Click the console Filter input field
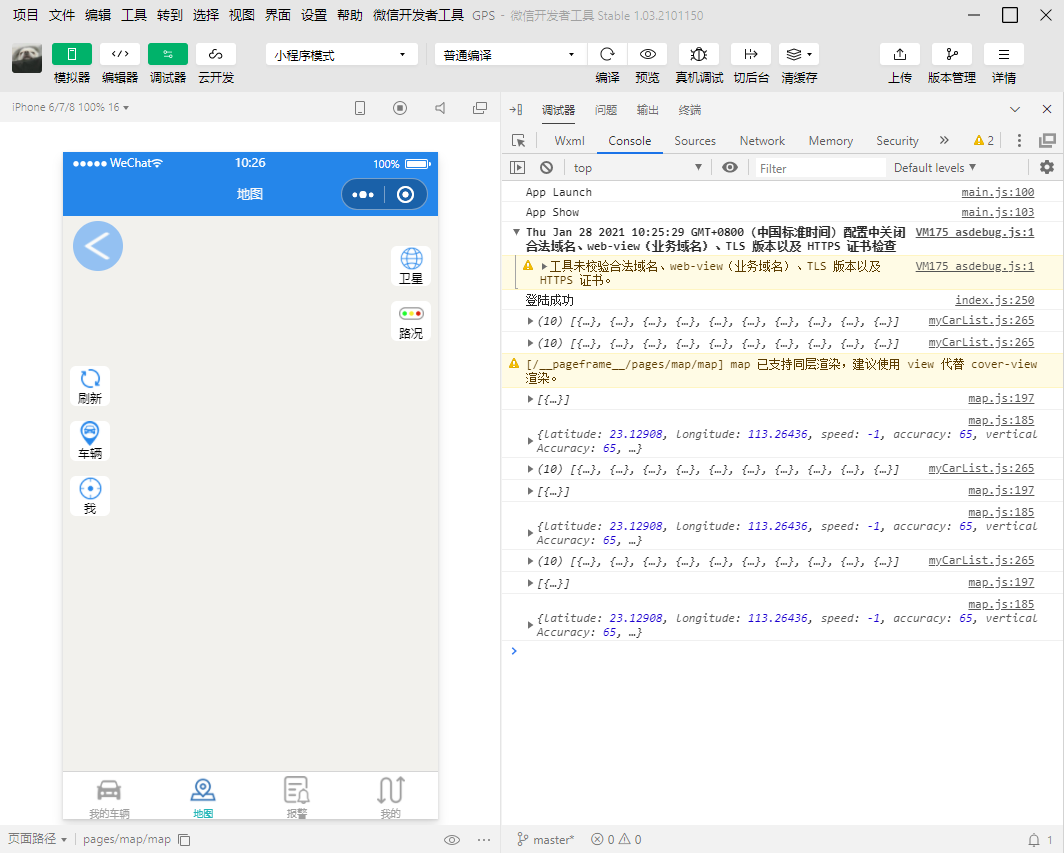 (820, 168)
